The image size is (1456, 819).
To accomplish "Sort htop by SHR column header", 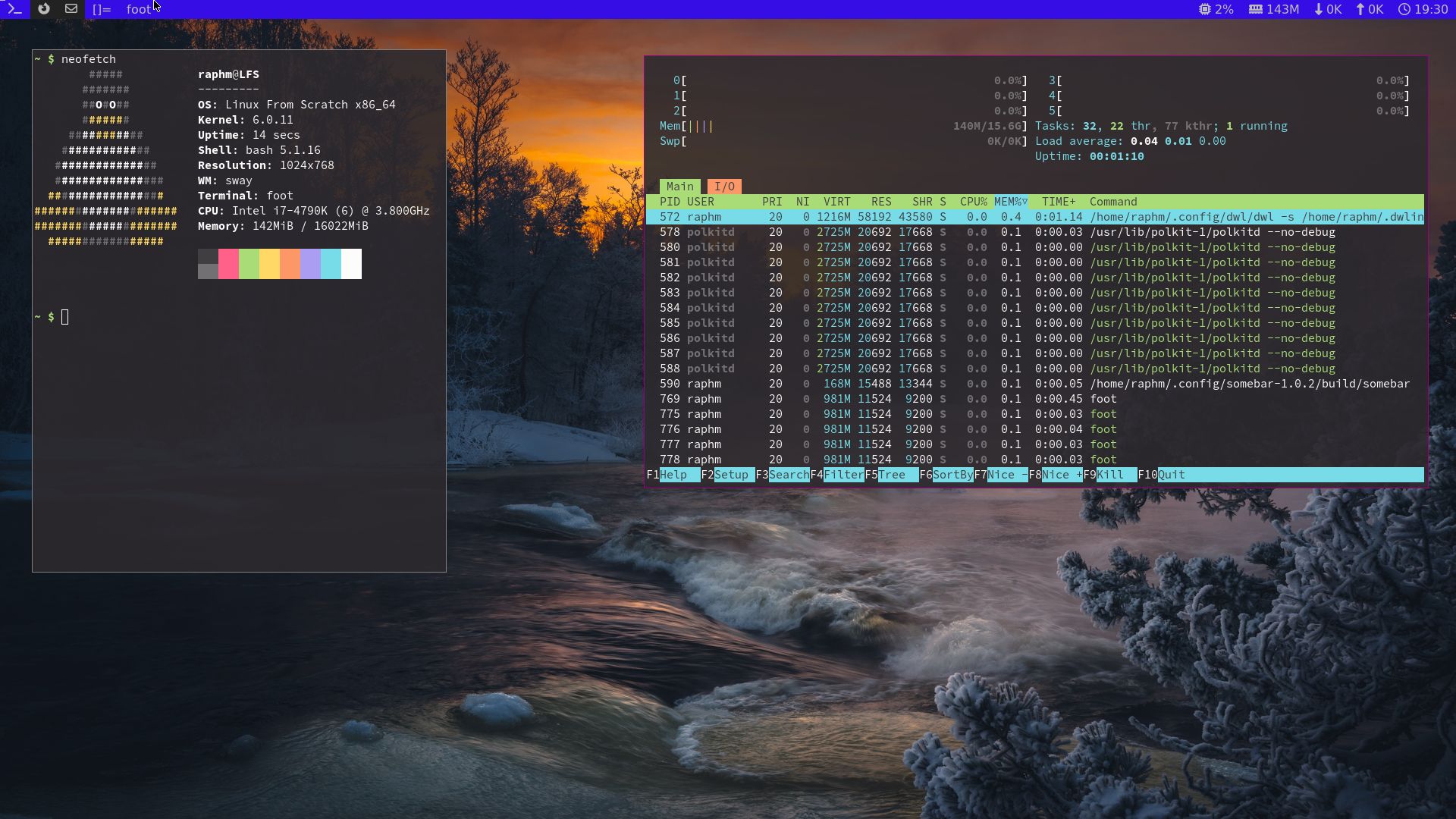I will point(922,202).
